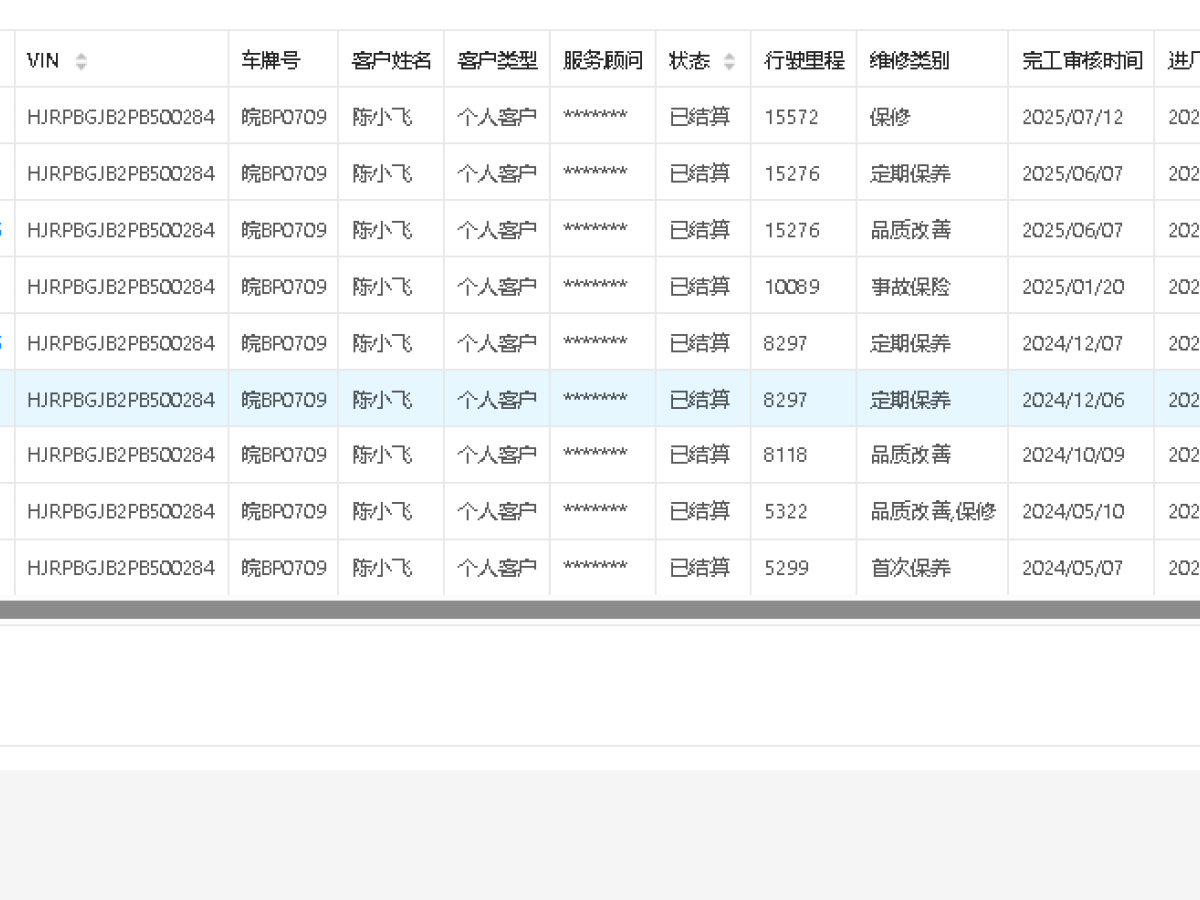The width and height of the screenshot is (1200, 900).
Task: Select the 车牌号 column header
Action: click(270, 61)
